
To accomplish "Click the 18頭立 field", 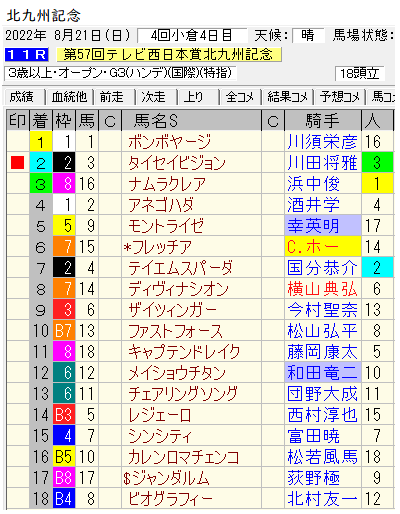I will (359, 74).
